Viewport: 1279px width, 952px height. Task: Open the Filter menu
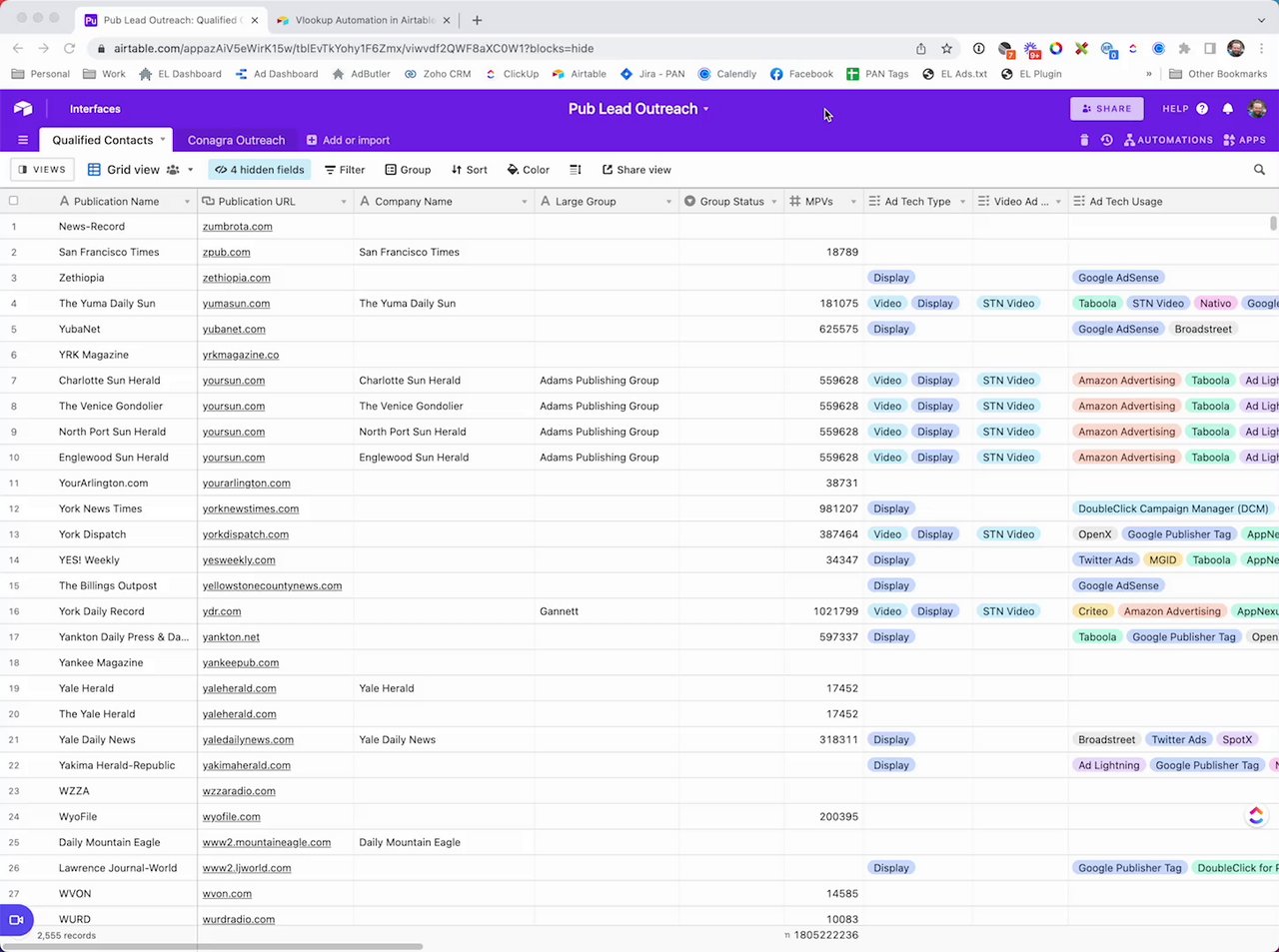(x=345, y=170)
